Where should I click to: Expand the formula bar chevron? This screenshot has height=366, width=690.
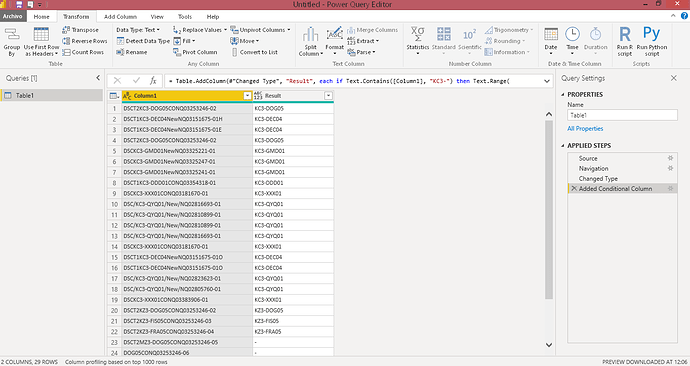(x=547, y=81)
